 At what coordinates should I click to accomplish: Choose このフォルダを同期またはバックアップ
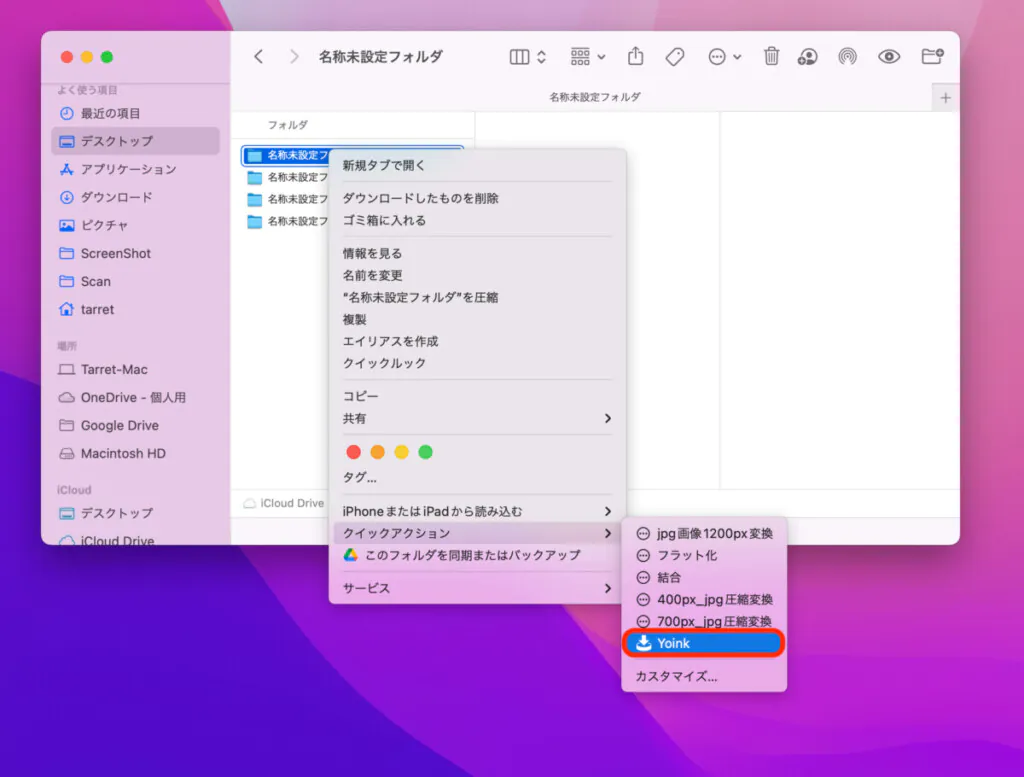coord(477,555)
